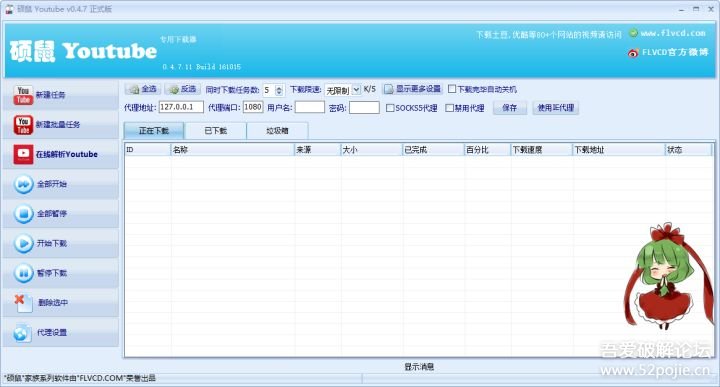Screen dimensions: 720x387
Task: Switch to the 正在下载 tab
Action: [154, 131]
